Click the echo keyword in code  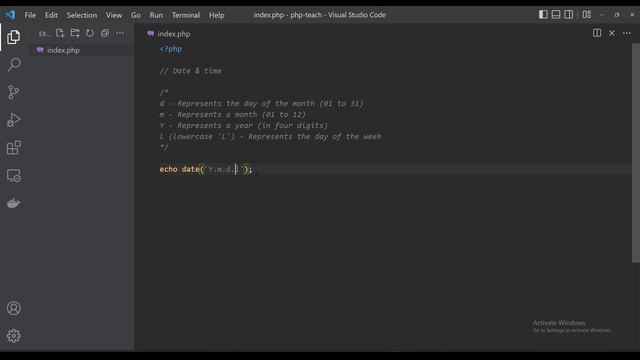click(168, 169)
